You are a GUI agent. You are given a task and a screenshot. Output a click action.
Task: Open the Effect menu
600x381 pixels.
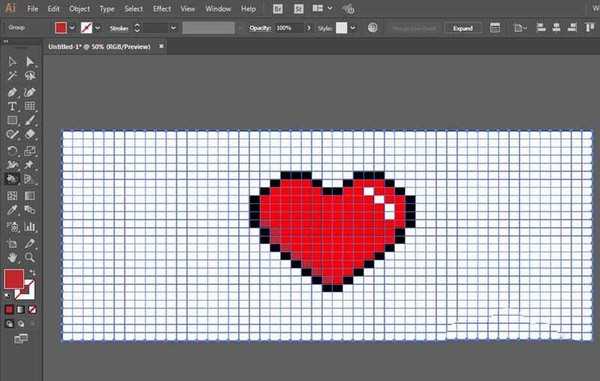click(162, 8)
